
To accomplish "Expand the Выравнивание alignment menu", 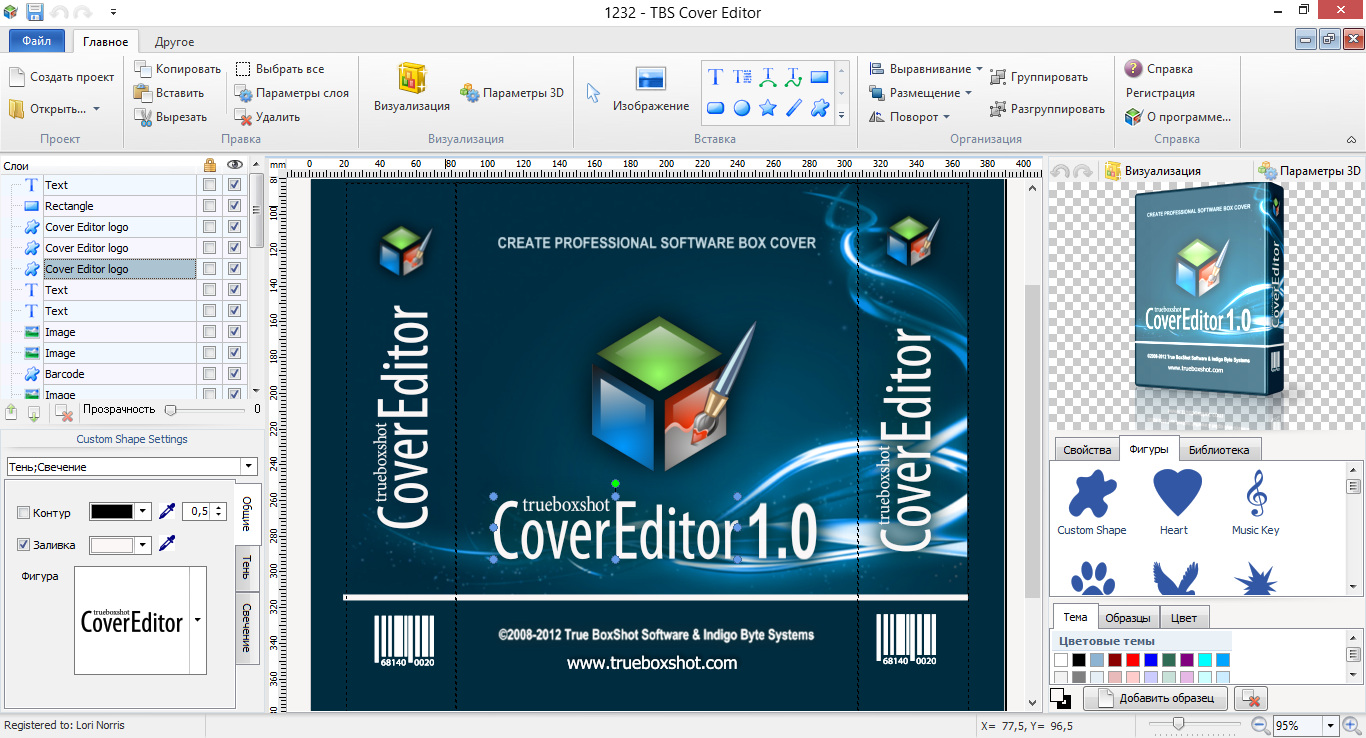I will (x=924, y=69).
